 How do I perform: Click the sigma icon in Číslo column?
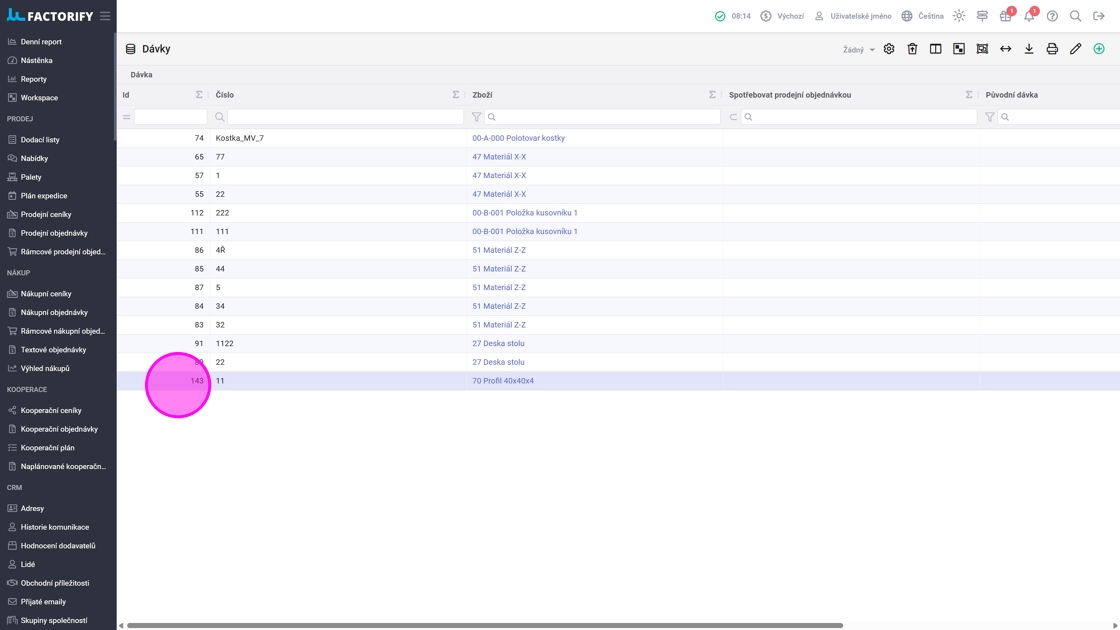(x=456, y=94)
